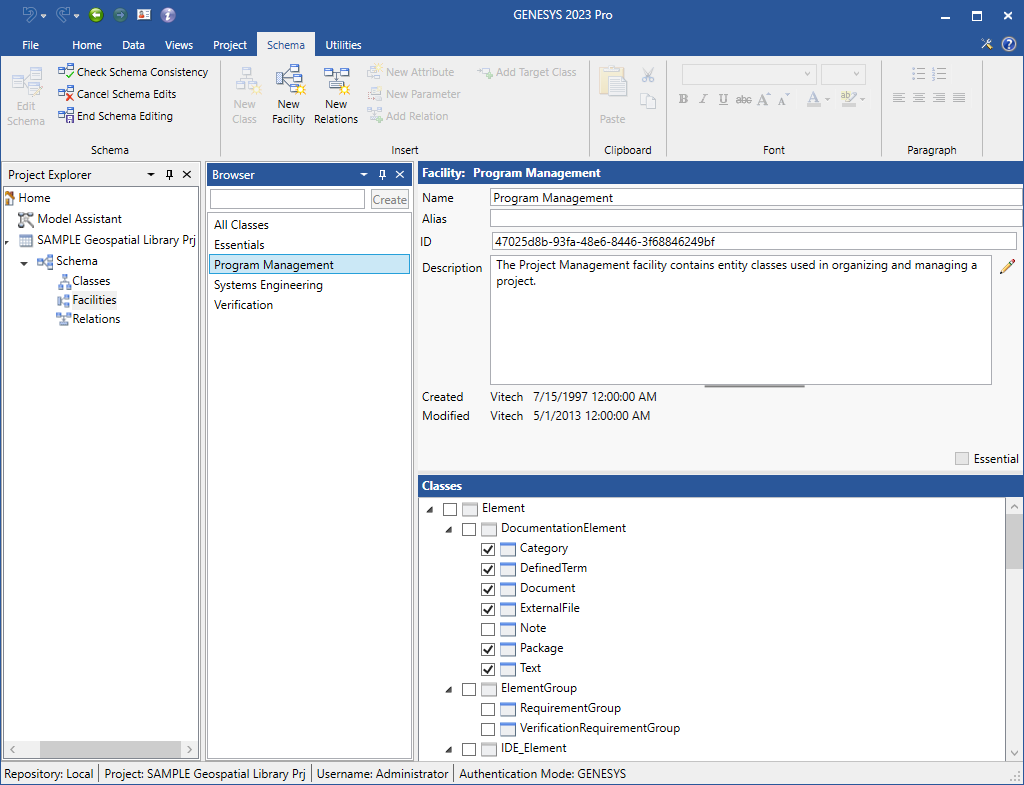The width and height of the screenshot is (1024, 785).
Task: Uncheck the Category class checkbox
Action: pos(488,549)
